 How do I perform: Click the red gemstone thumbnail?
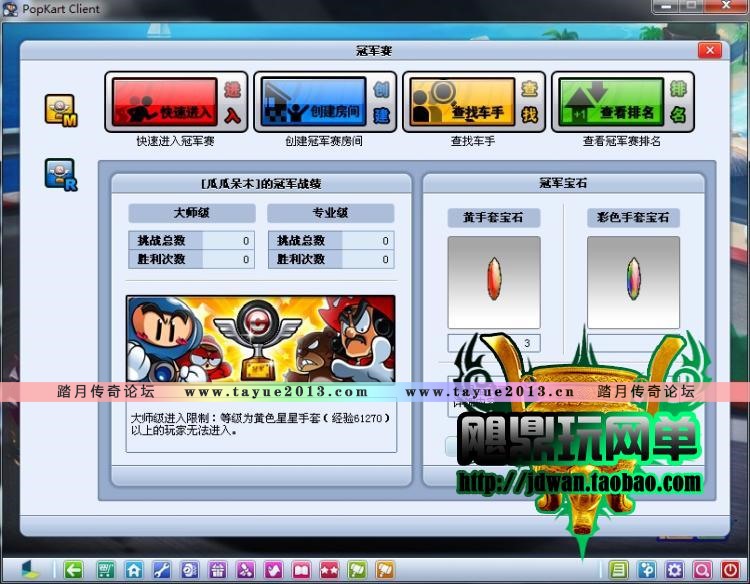point(494,282)
